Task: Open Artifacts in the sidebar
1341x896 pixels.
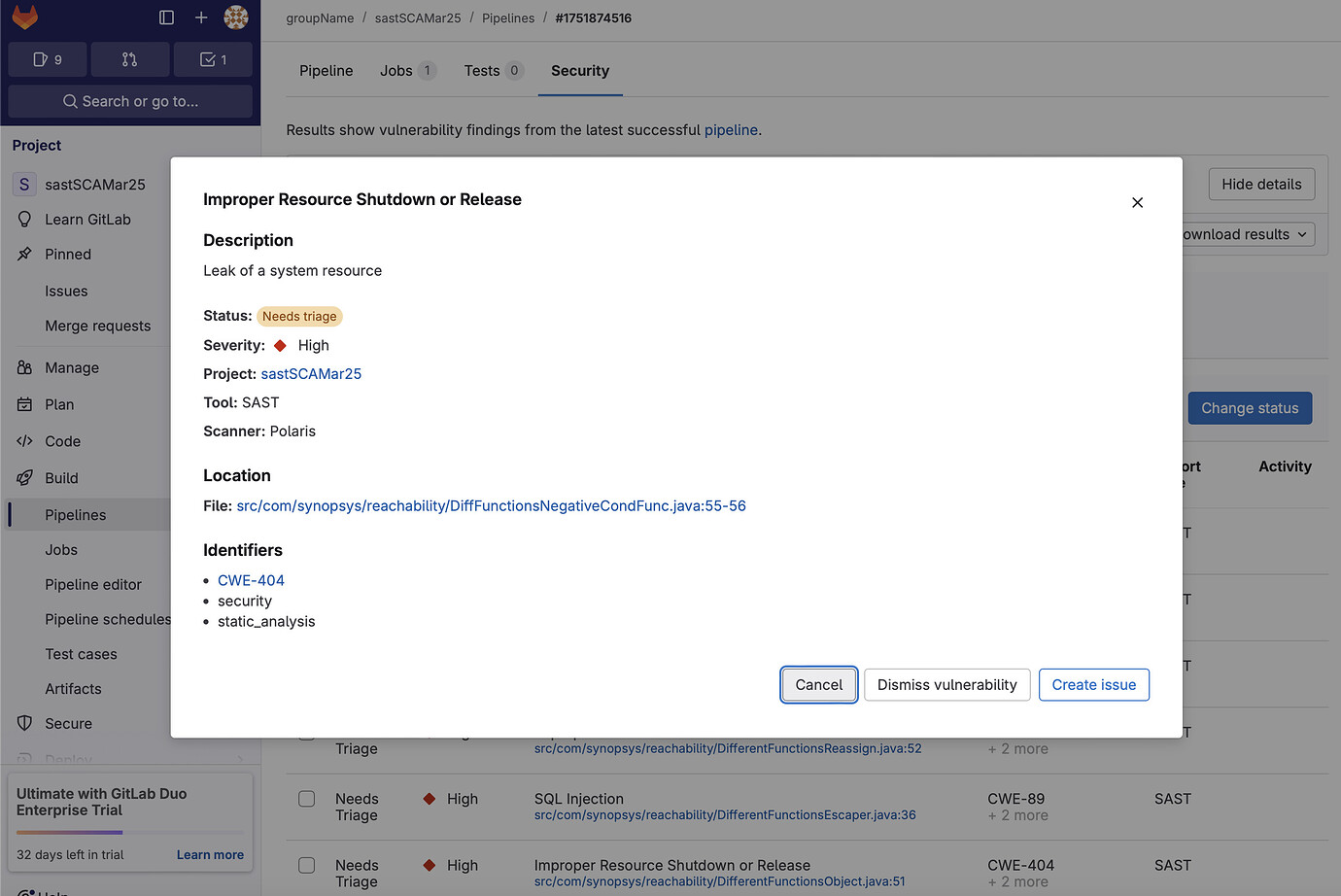Action: [x=73, y=689]
